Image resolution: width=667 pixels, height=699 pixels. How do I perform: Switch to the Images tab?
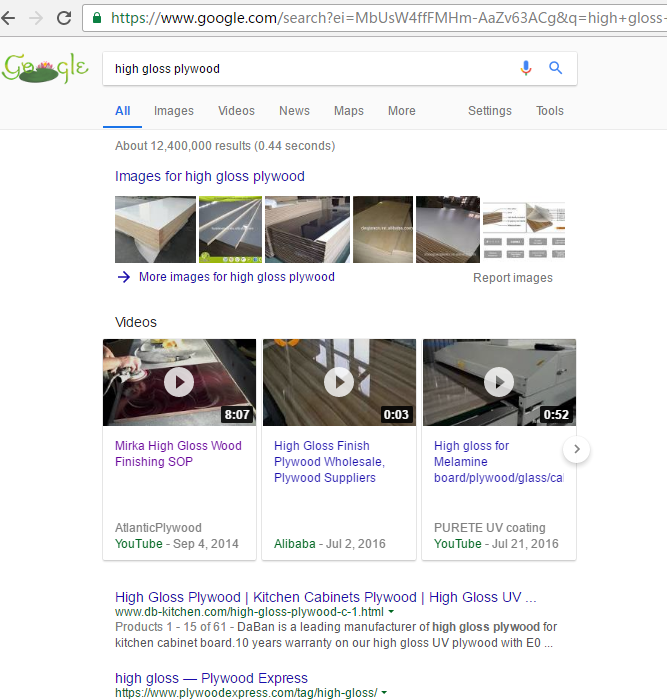pos(174,111)
